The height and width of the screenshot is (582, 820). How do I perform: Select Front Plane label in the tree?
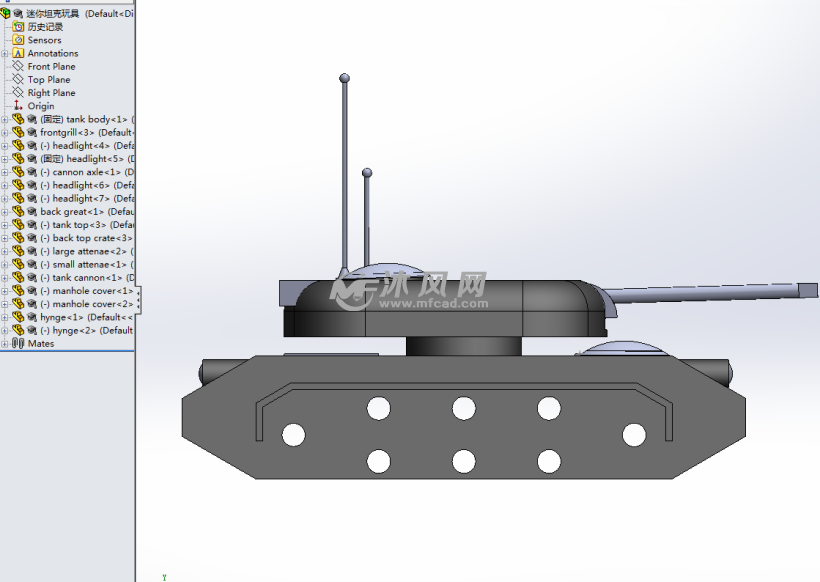[51, 66]
